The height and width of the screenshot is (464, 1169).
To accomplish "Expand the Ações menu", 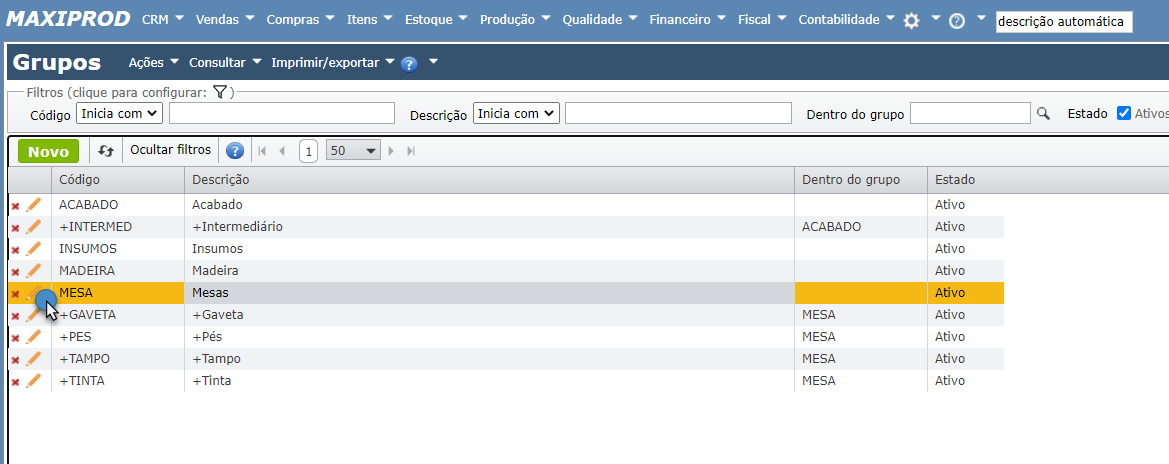I will tap(154, 62).
